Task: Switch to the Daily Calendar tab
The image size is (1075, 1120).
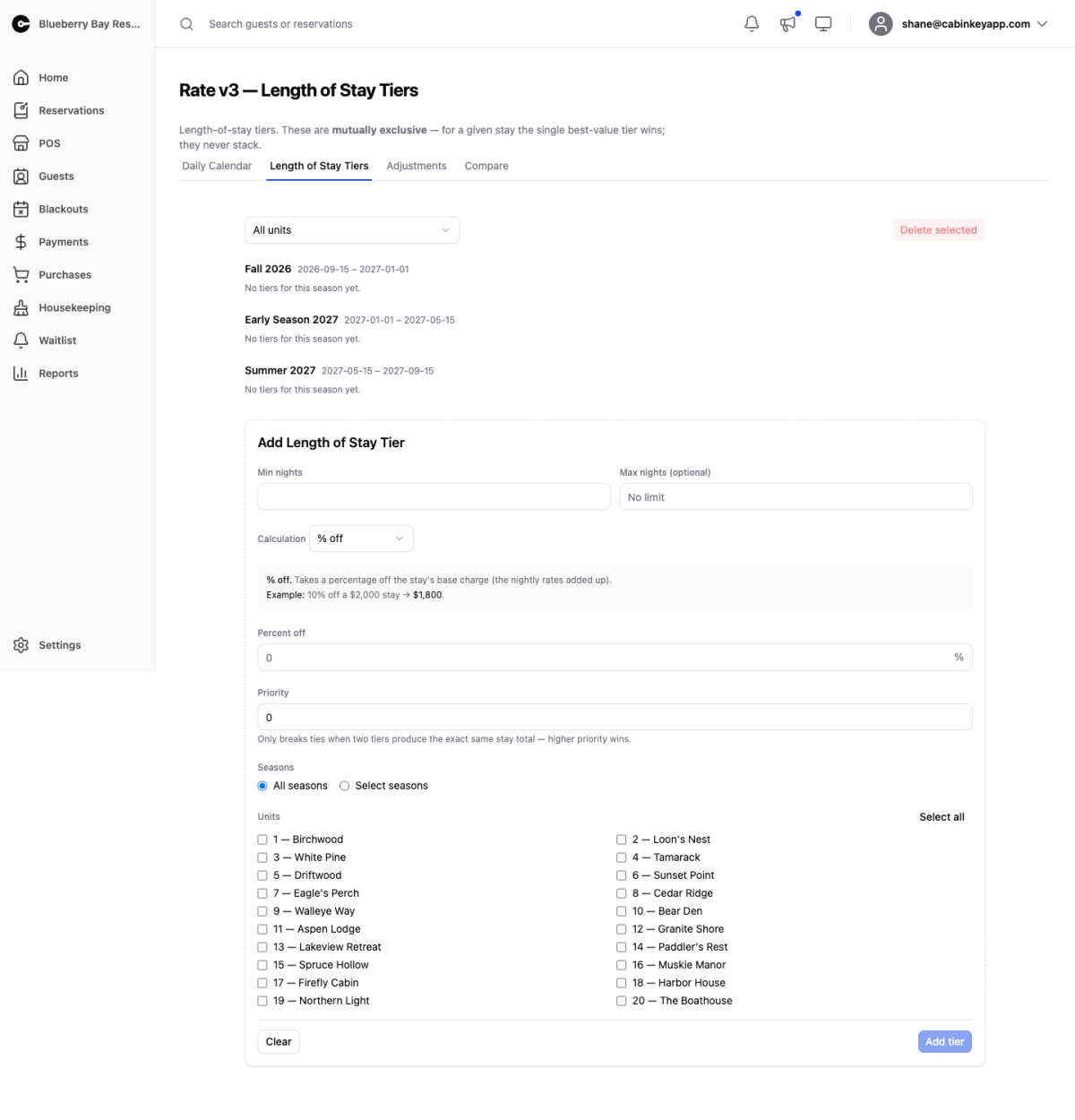Action: [x=217, y=166]
